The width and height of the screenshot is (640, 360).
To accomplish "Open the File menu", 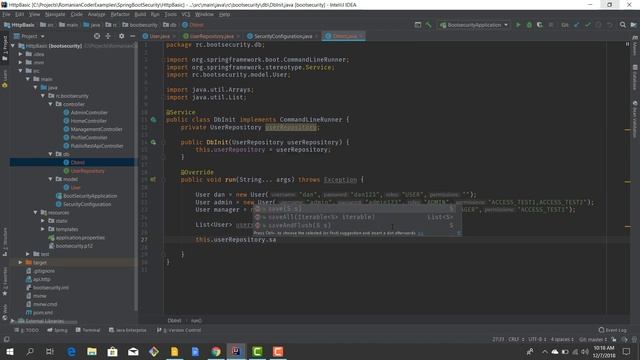I will tap(7, 14).
